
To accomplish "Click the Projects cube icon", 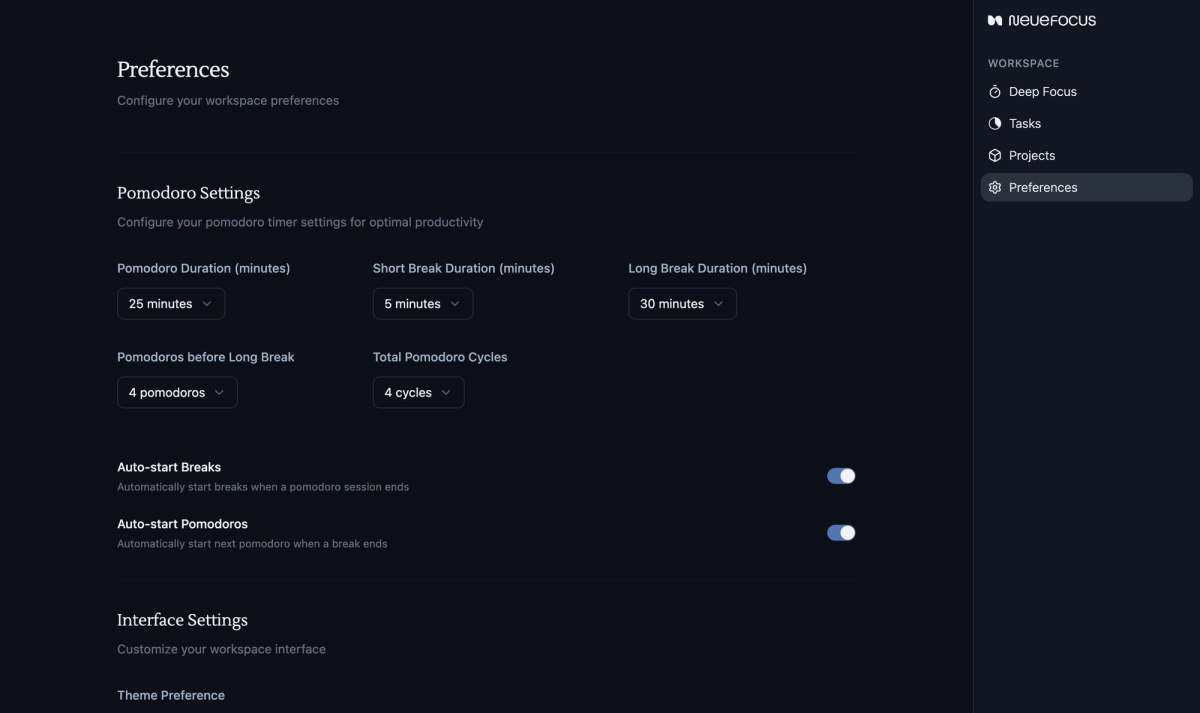I will 995,156.
